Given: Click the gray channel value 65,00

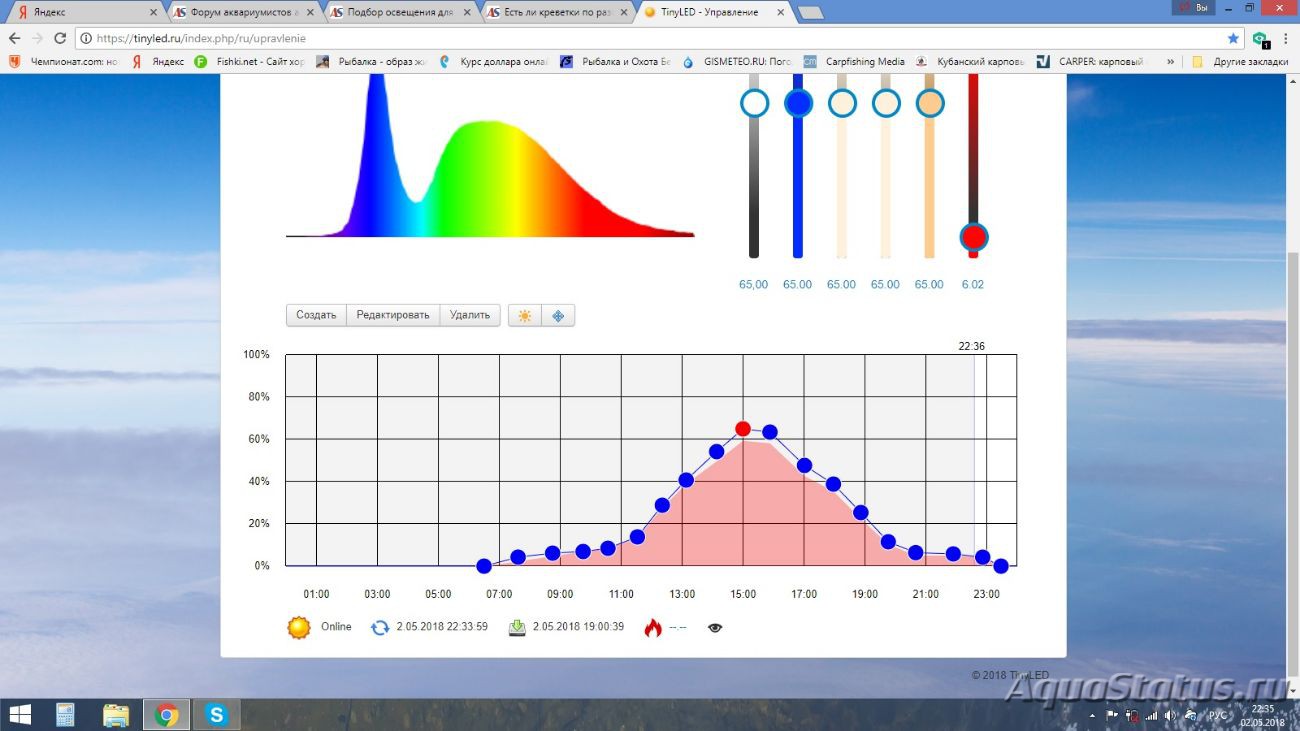Looking at the screenshot, I should 754,285.
